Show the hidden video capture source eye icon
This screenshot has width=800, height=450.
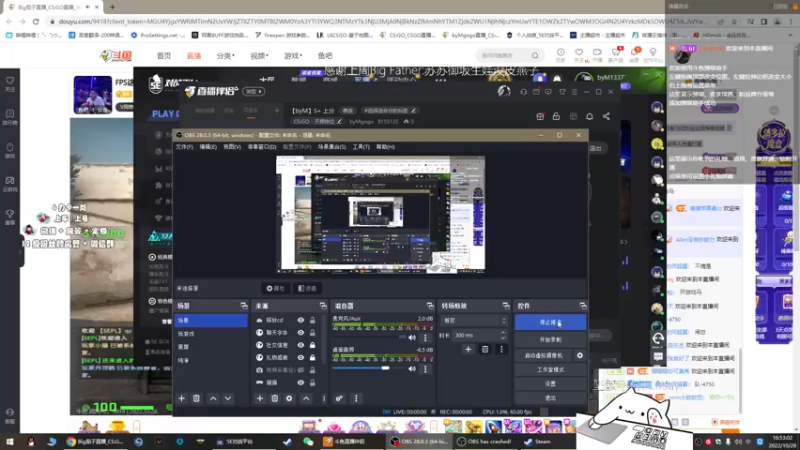point(301,370)
